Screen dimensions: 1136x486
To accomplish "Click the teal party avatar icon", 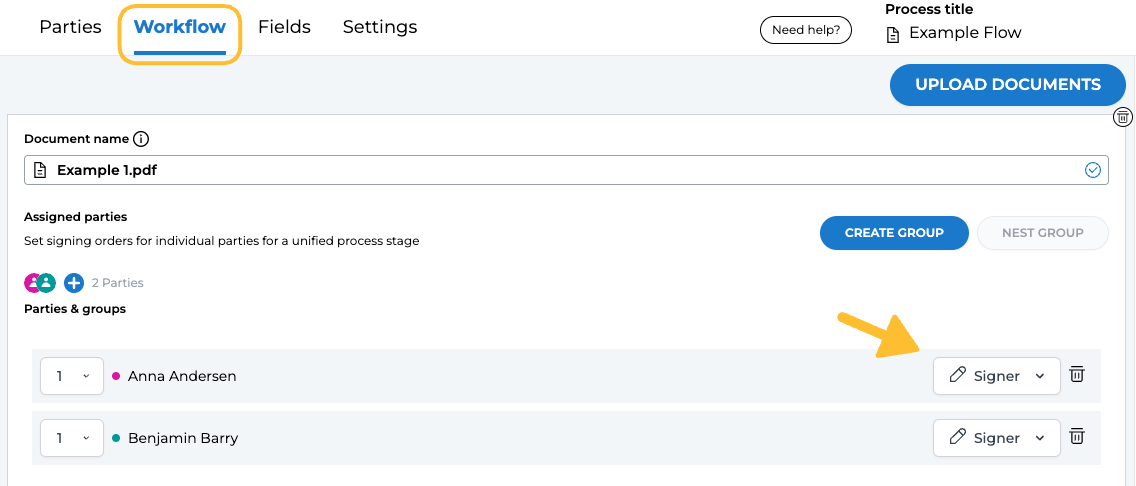I will click(x=46, y=283).
